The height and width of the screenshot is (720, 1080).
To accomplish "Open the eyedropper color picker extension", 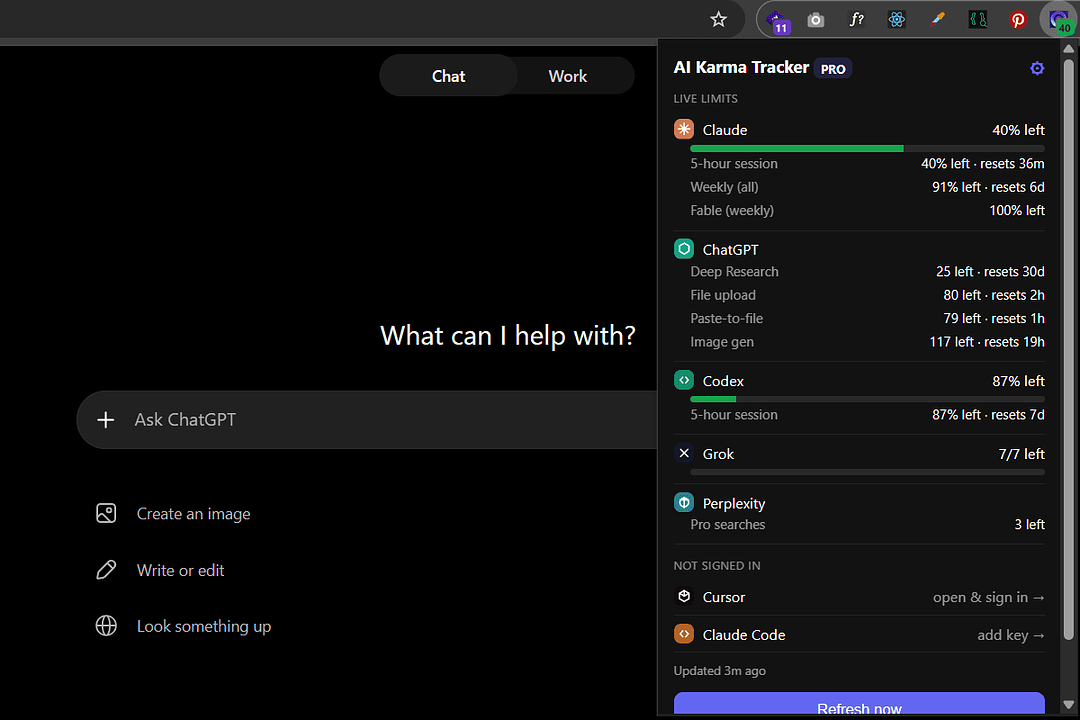I will pyautogui.click(x=937, y=19).
